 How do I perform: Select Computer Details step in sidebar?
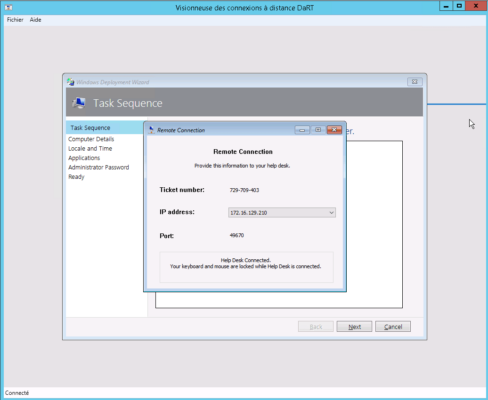coord(91,139)
